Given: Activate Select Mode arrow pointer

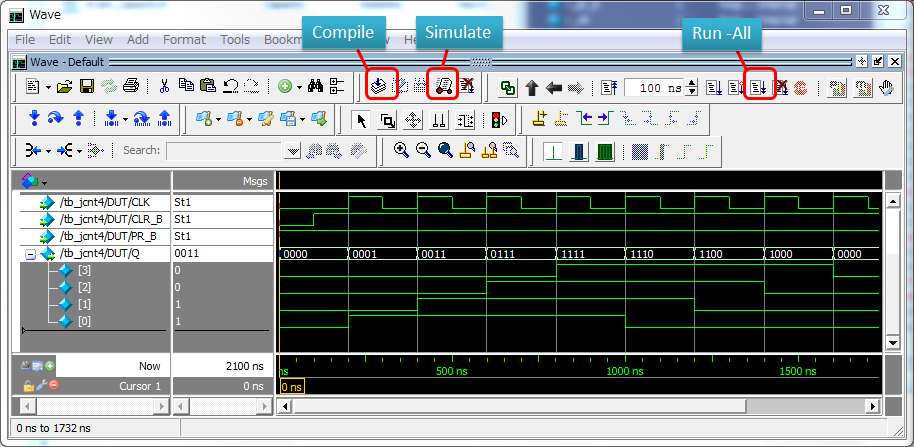Looking at the screenshot, I should click(x=361, y=120).
